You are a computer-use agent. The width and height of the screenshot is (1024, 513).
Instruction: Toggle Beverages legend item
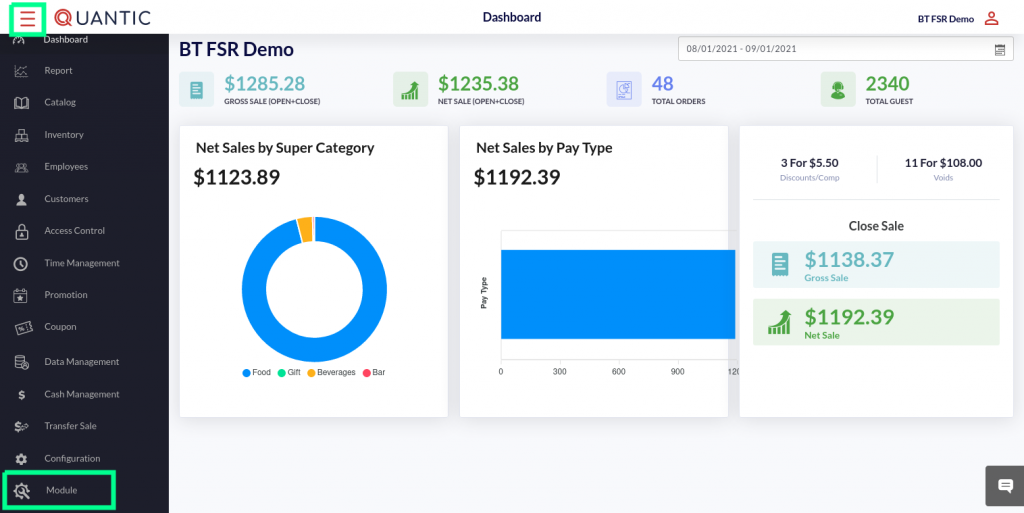click(330, 373)
